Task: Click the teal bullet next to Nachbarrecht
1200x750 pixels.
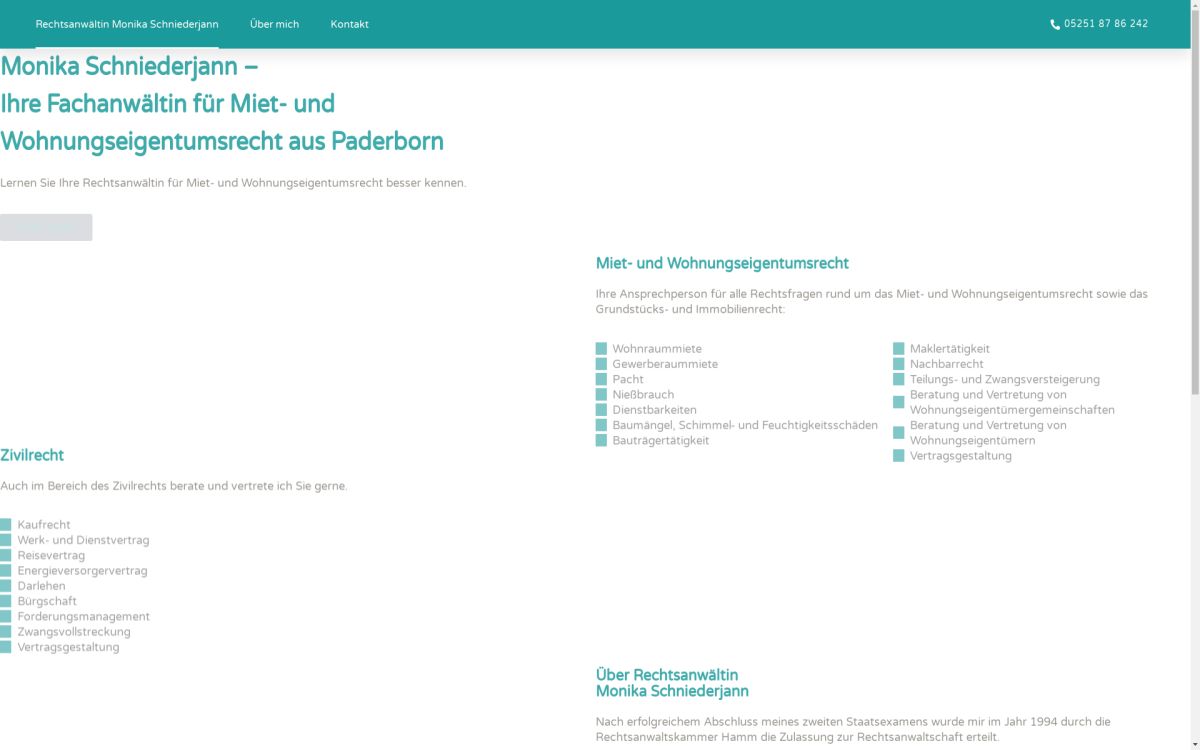Action: 899,363
